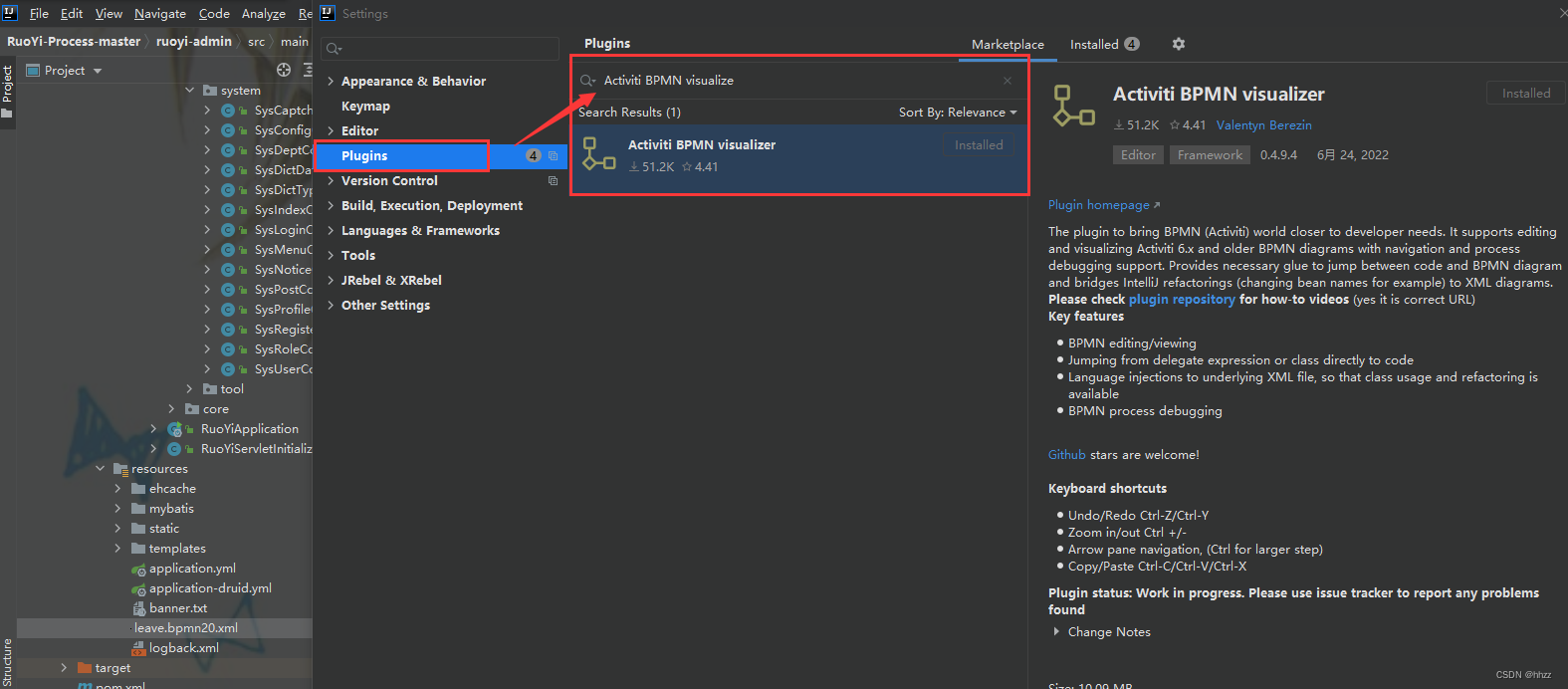Open SysNotice class in tree
1568x689 pixels.
[x=283, y=270]
